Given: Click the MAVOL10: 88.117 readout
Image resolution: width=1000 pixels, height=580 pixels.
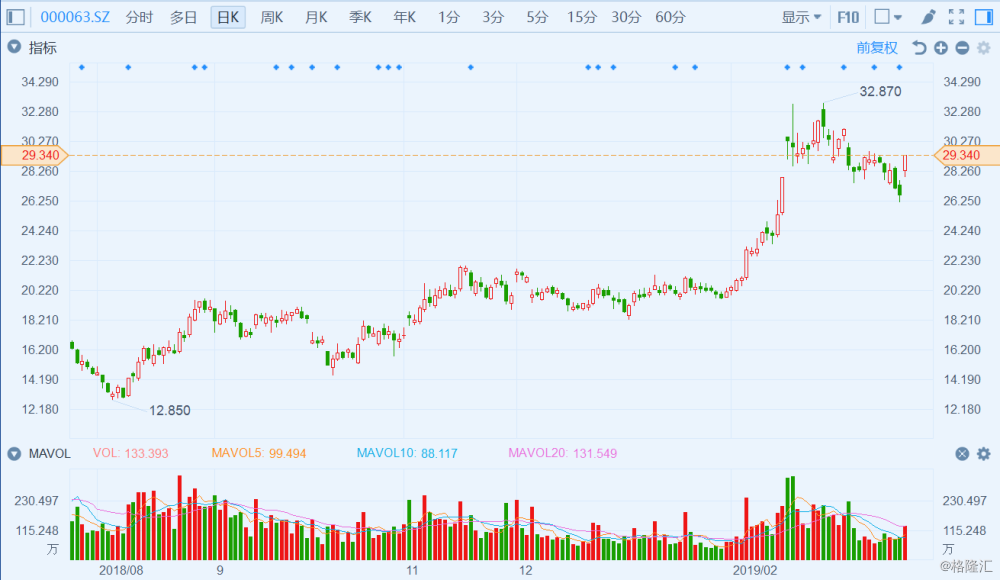Looking at the screenshot, I should (x=407, y=454).
